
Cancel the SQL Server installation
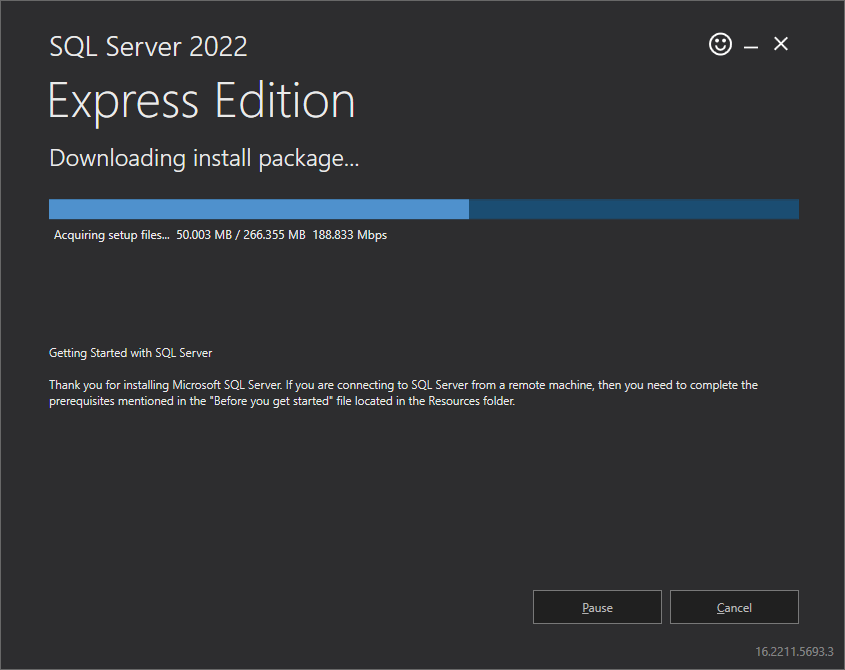pos(734,607)
